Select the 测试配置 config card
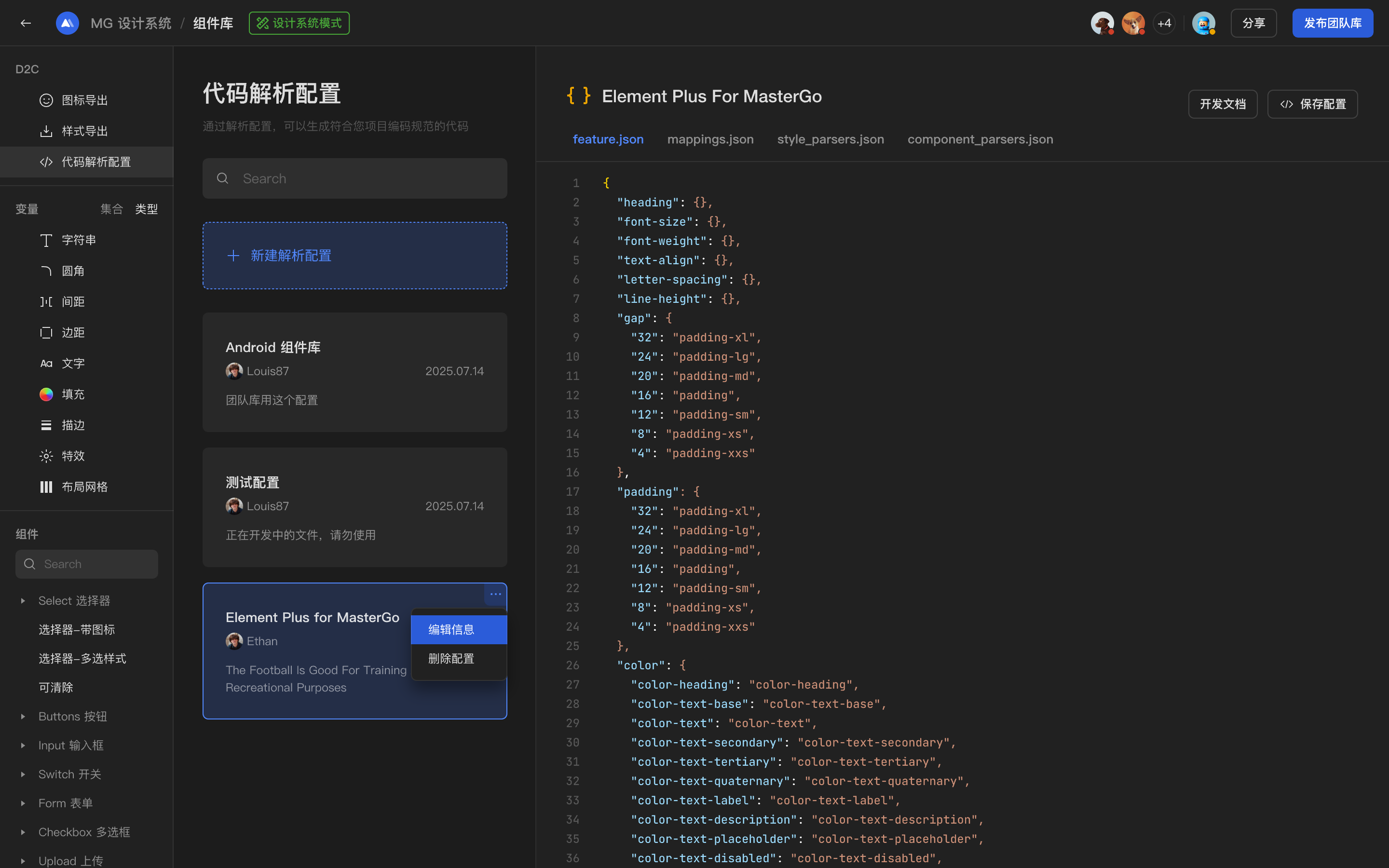Image resolution: width=1389 pixels, height=868 pixels. click(354, 507)
